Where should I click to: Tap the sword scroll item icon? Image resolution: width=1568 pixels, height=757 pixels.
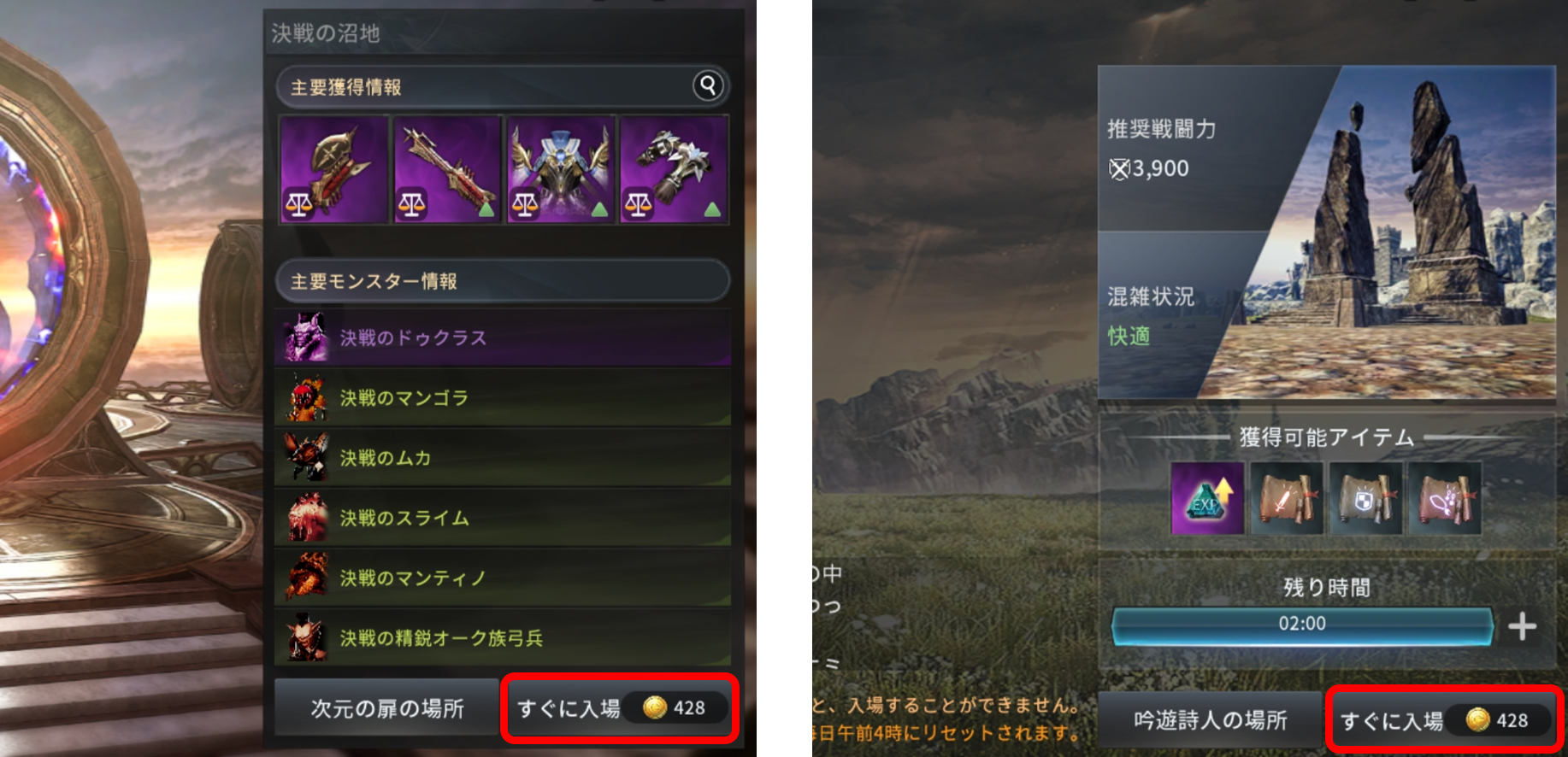pyautogui.click(x=1287, y=499)
